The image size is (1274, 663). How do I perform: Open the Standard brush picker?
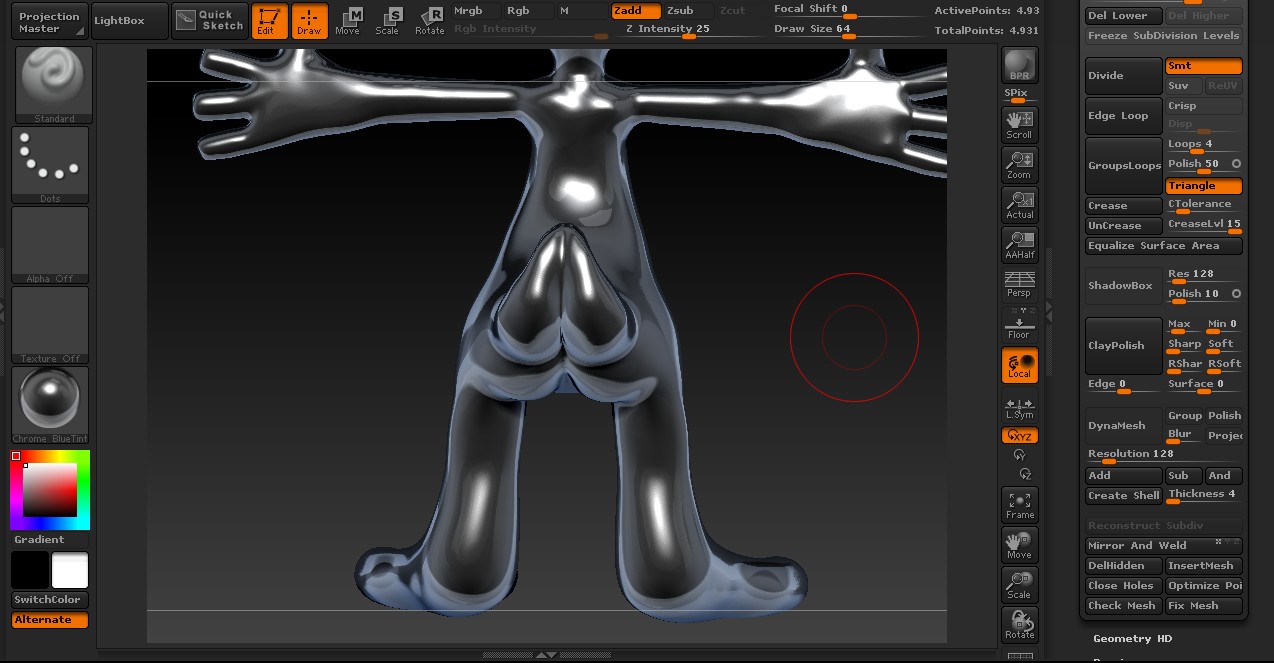pyautogui.click(x=54, y=84)
